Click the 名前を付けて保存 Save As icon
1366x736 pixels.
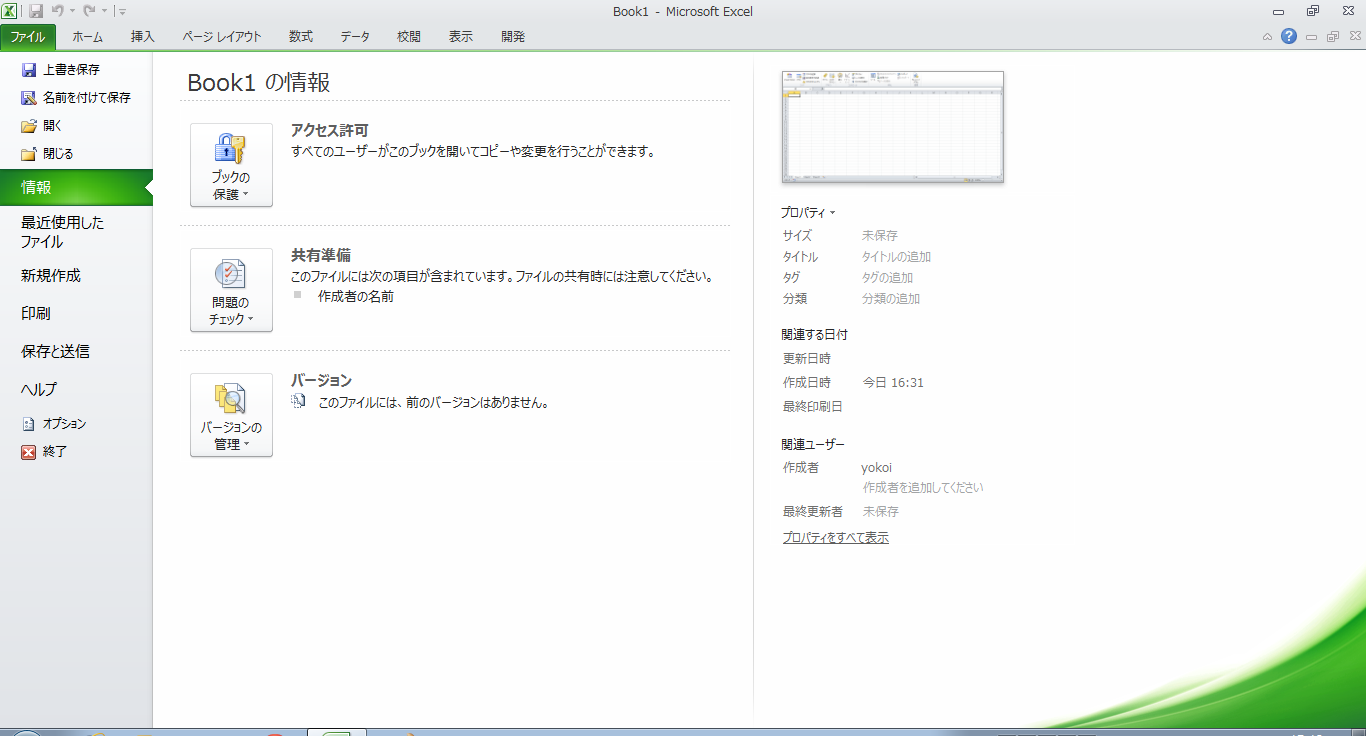(x=29, y=98)
